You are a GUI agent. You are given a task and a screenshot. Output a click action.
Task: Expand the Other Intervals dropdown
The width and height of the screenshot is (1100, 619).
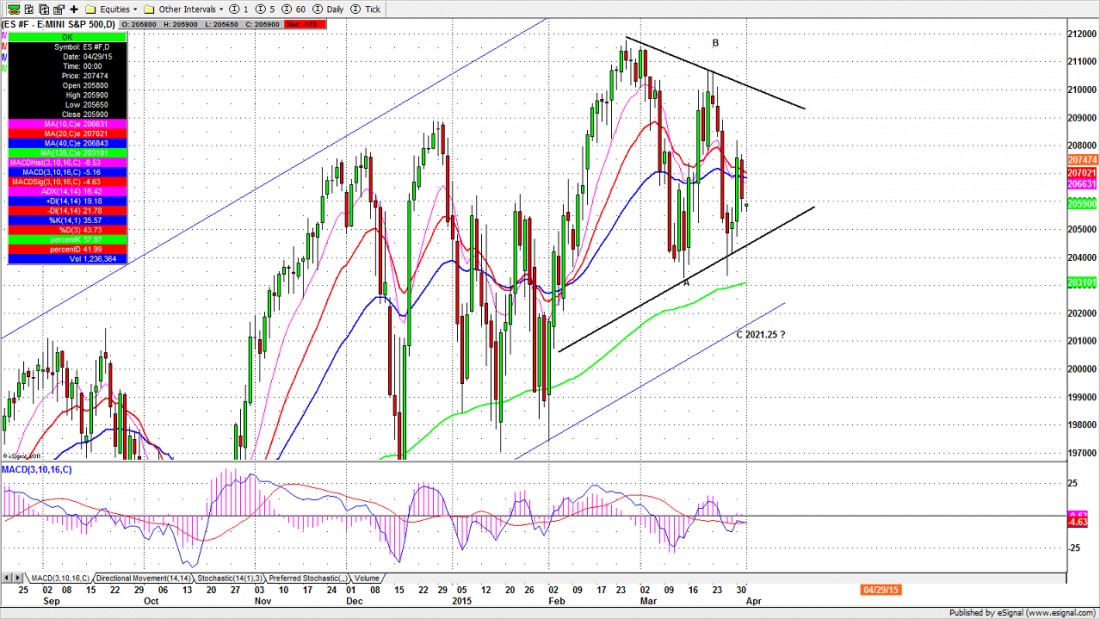click(x=167, y=8)
